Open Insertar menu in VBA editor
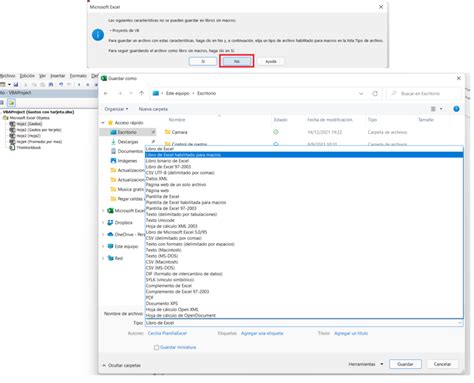The width and height of the screenshot is (474, 383). 58,76
